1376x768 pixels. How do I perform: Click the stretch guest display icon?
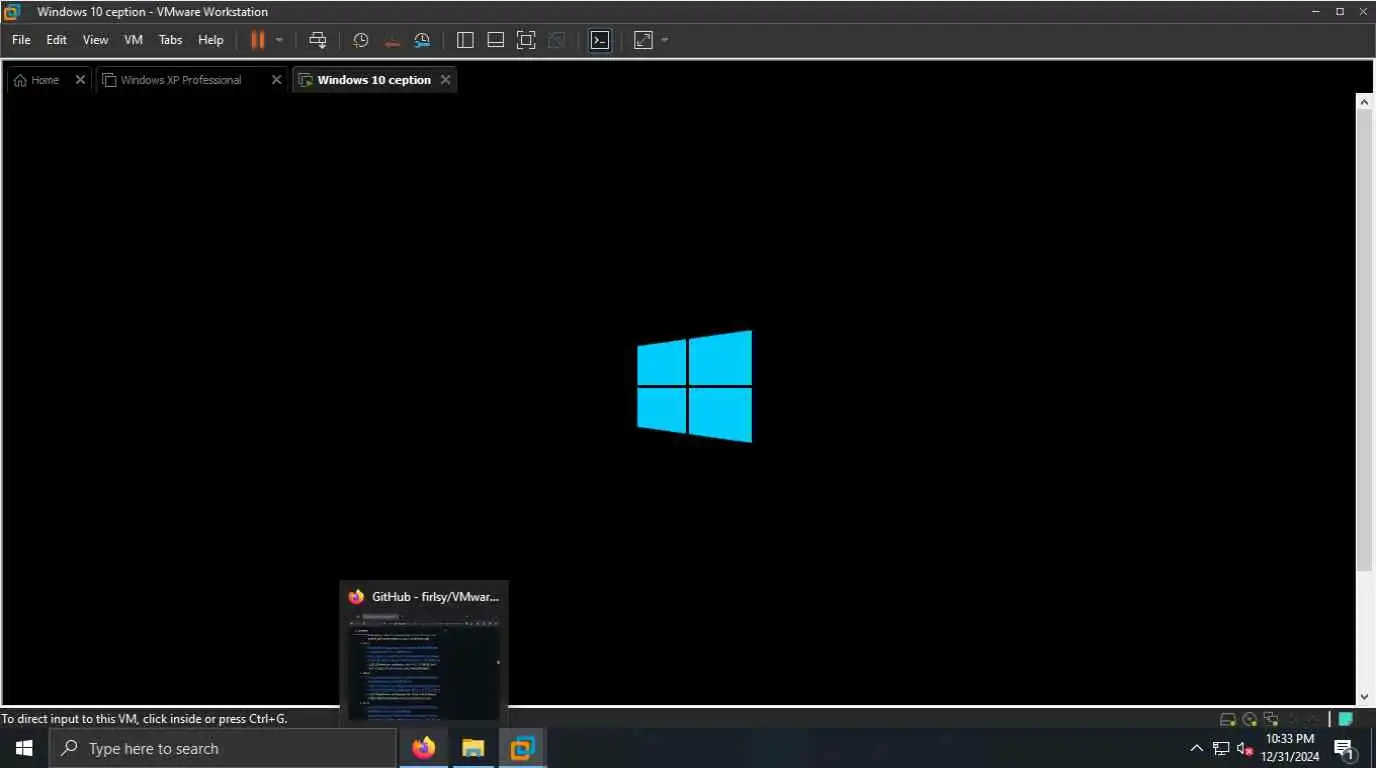click(x=643, y=40)
